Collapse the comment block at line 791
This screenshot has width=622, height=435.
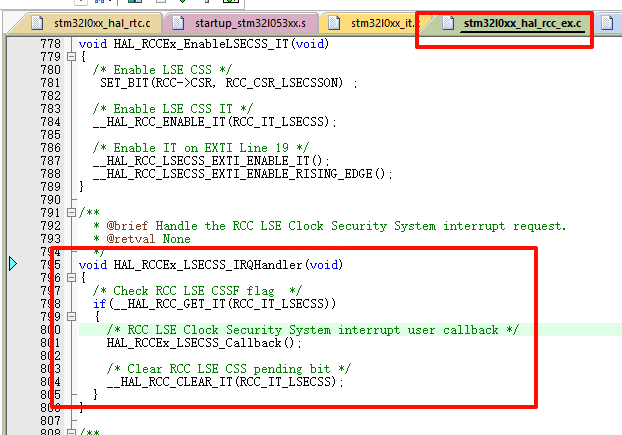coord(71,213)
